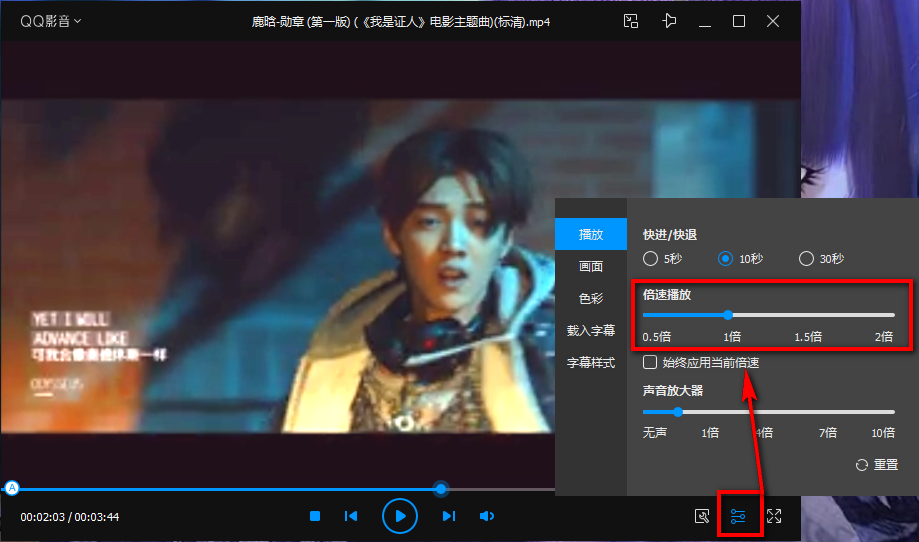Pin the player window on top
This screenshot has height=542, width=919.
669,21
